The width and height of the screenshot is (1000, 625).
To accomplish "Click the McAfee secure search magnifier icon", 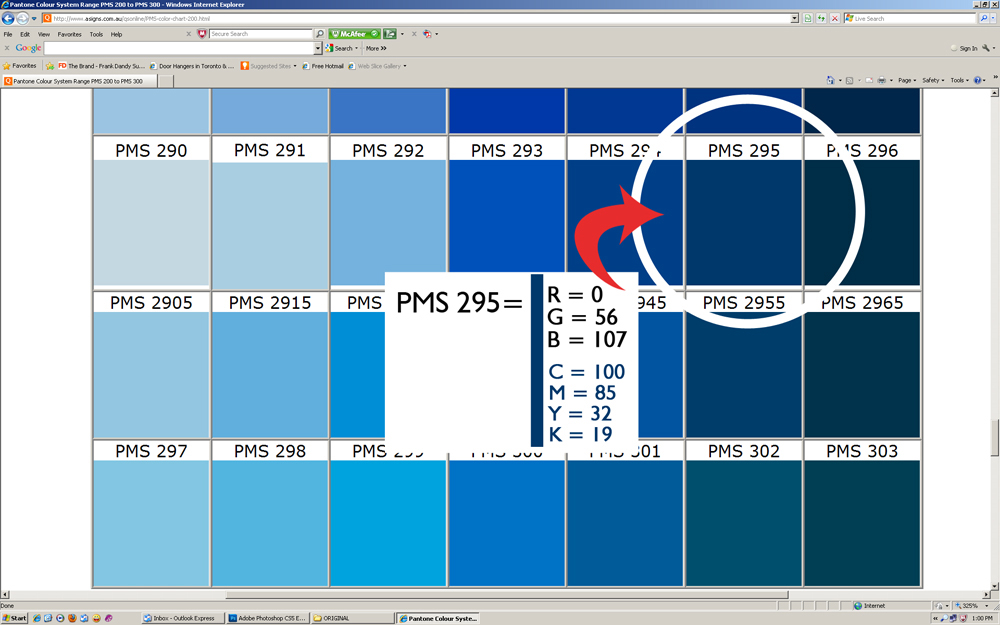I will coord(320,34).
